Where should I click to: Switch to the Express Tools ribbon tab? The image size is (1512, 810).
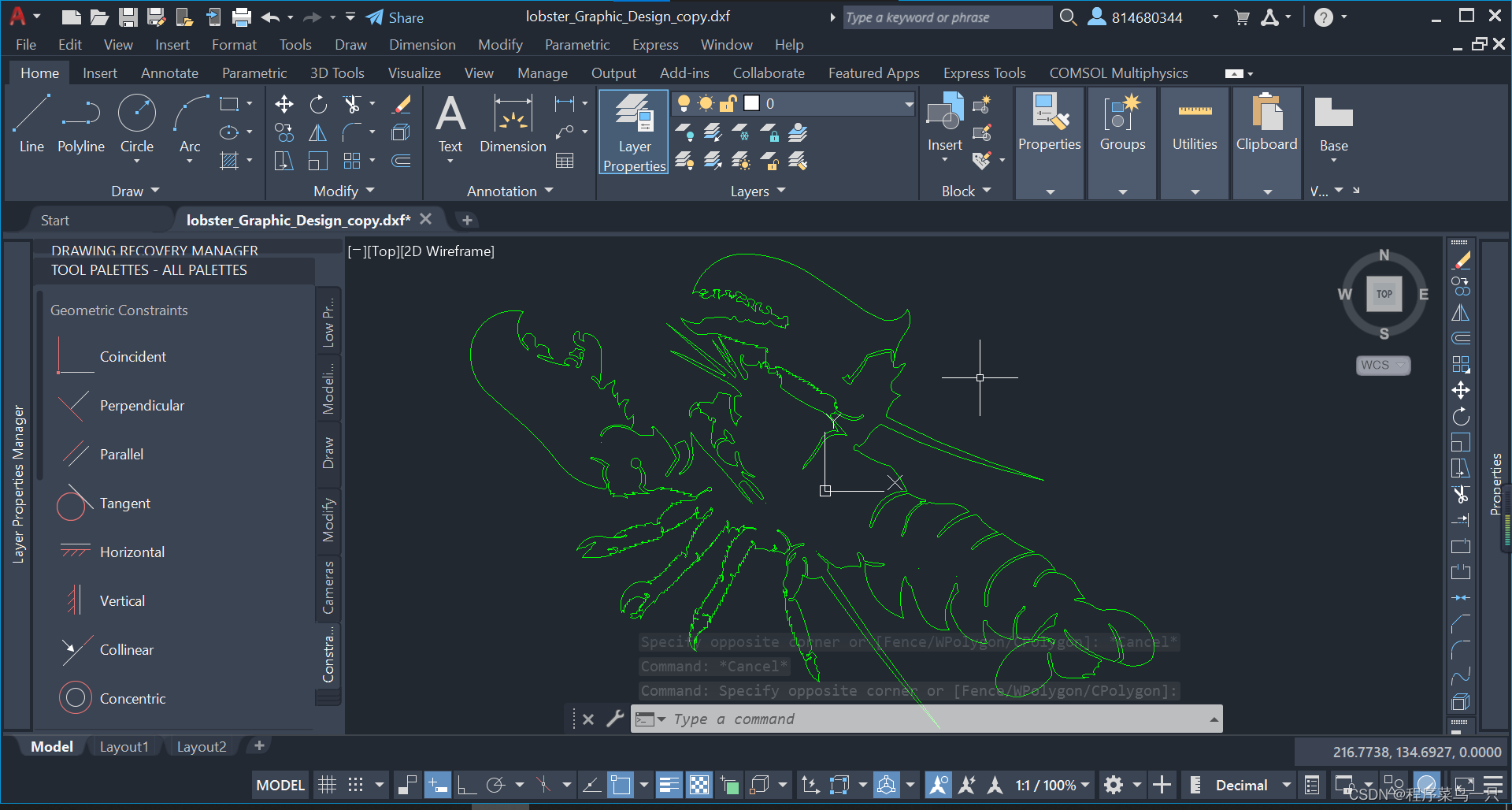984,72
